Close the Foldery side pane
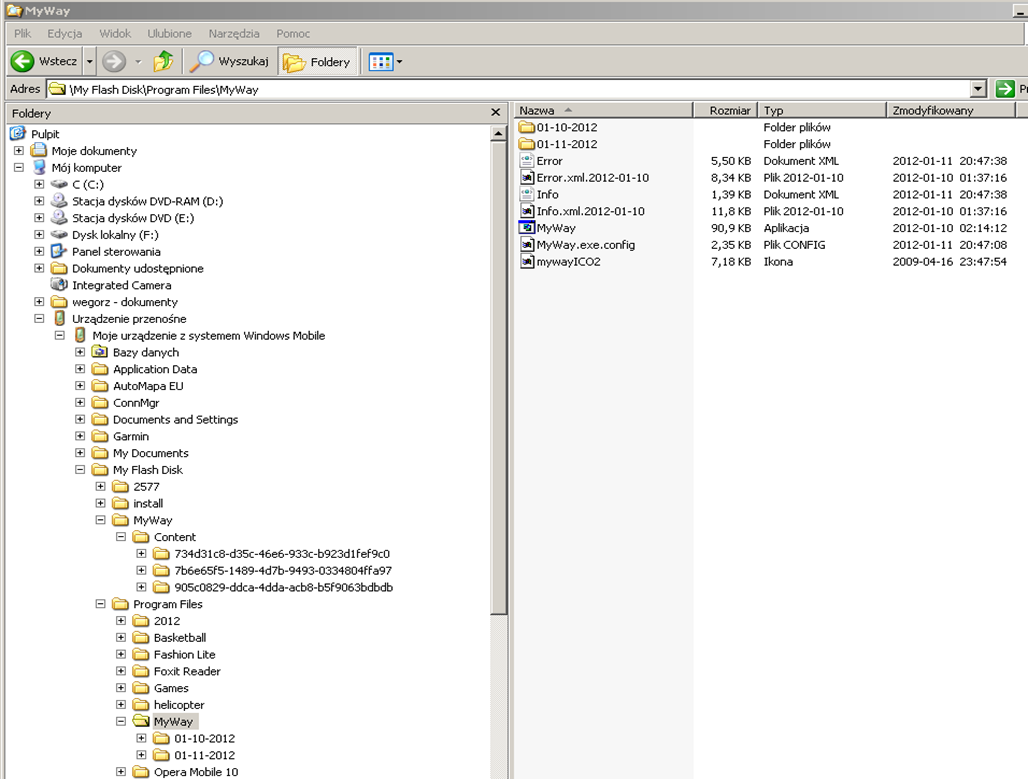This screenshot has width=1028, height=779. (496, 113)
